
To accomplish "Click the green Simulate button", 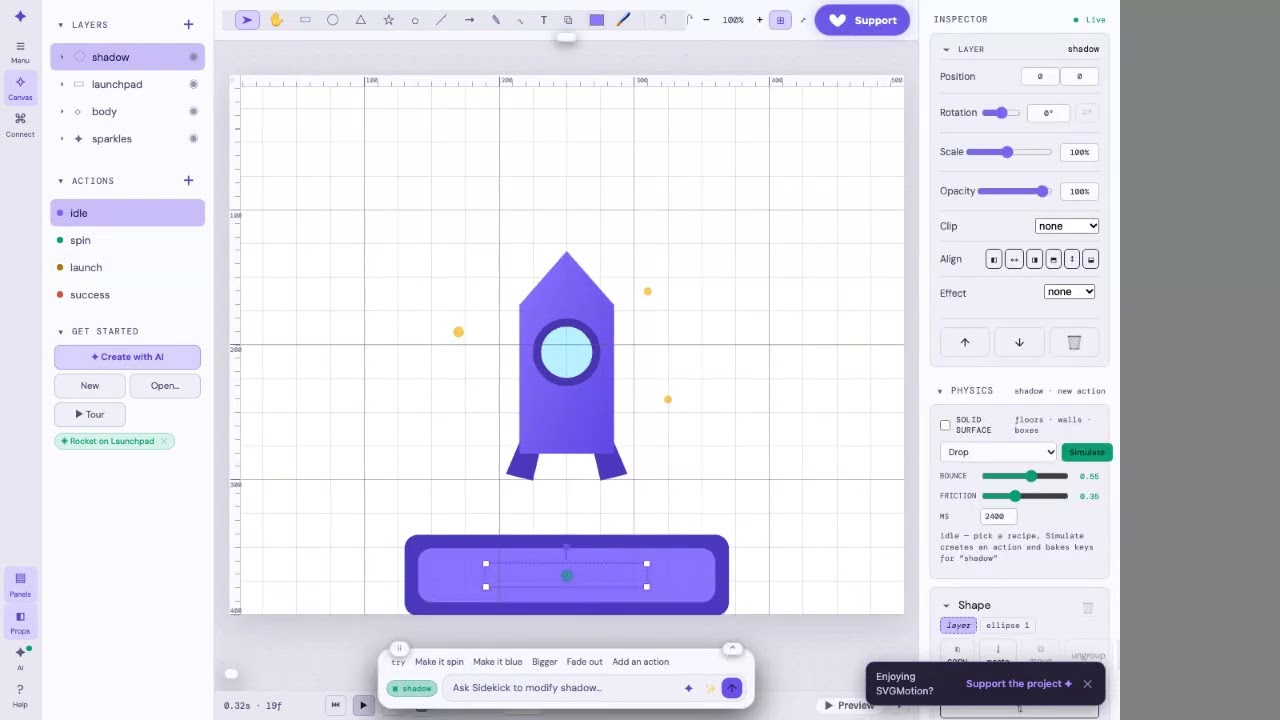I will [1087, 452].
